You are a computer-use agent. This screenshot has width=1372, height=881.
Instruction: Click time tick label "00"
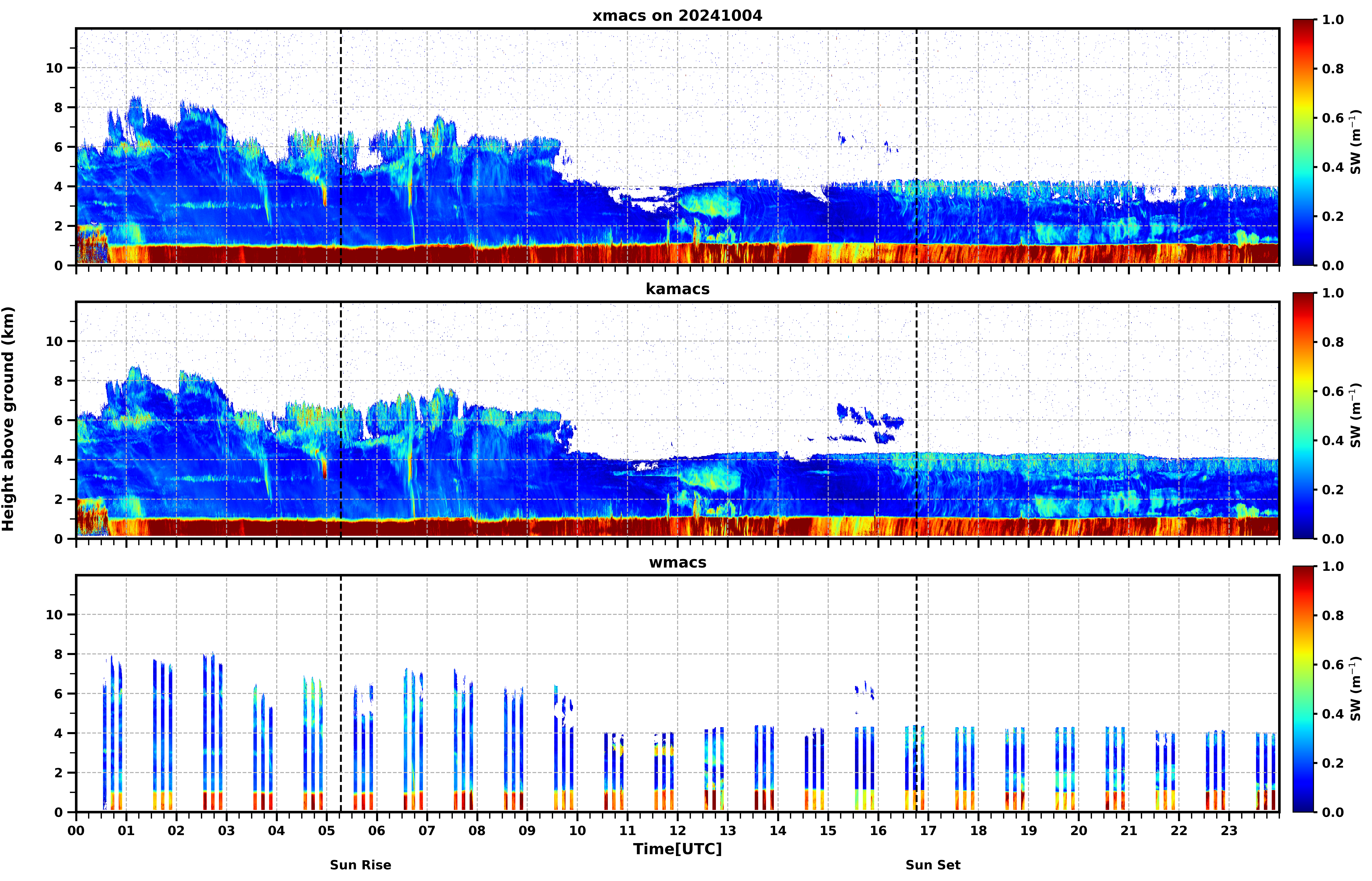click(76, 831)
